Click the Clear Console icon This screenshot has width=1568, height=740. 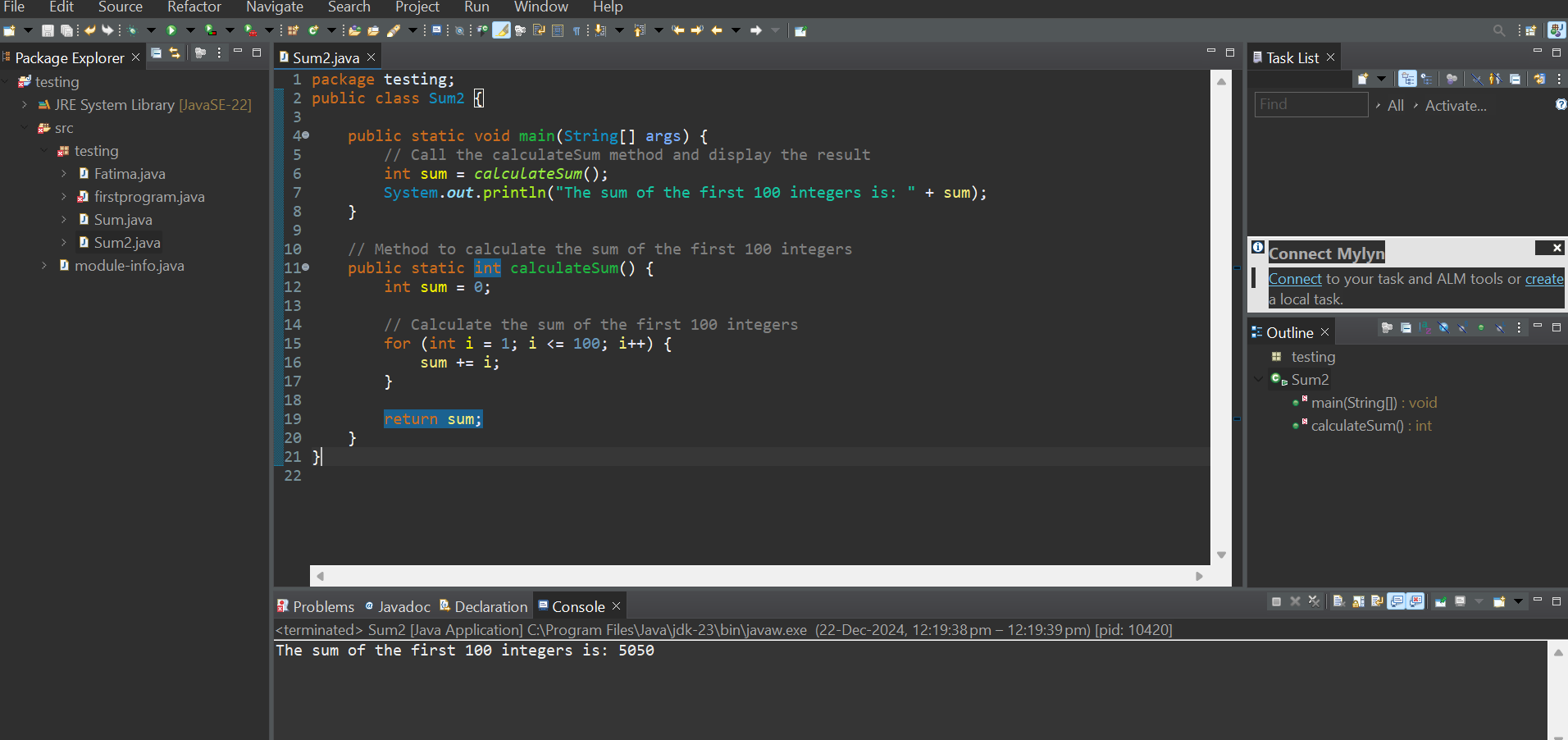click(x=1338, y=601)
